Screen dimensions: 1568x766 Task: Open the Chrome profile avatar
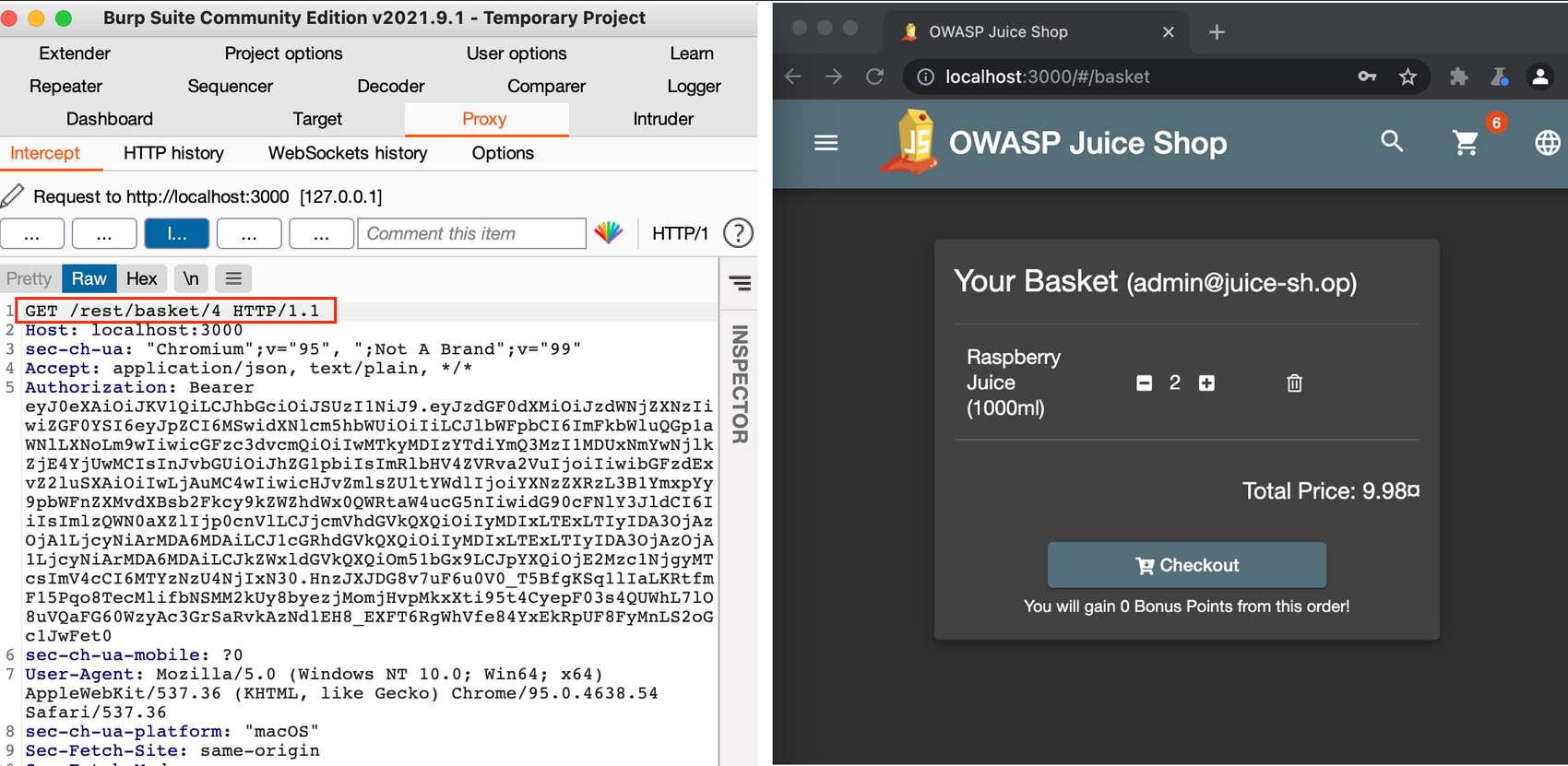pyautogui.click(x=1539, y=77)
